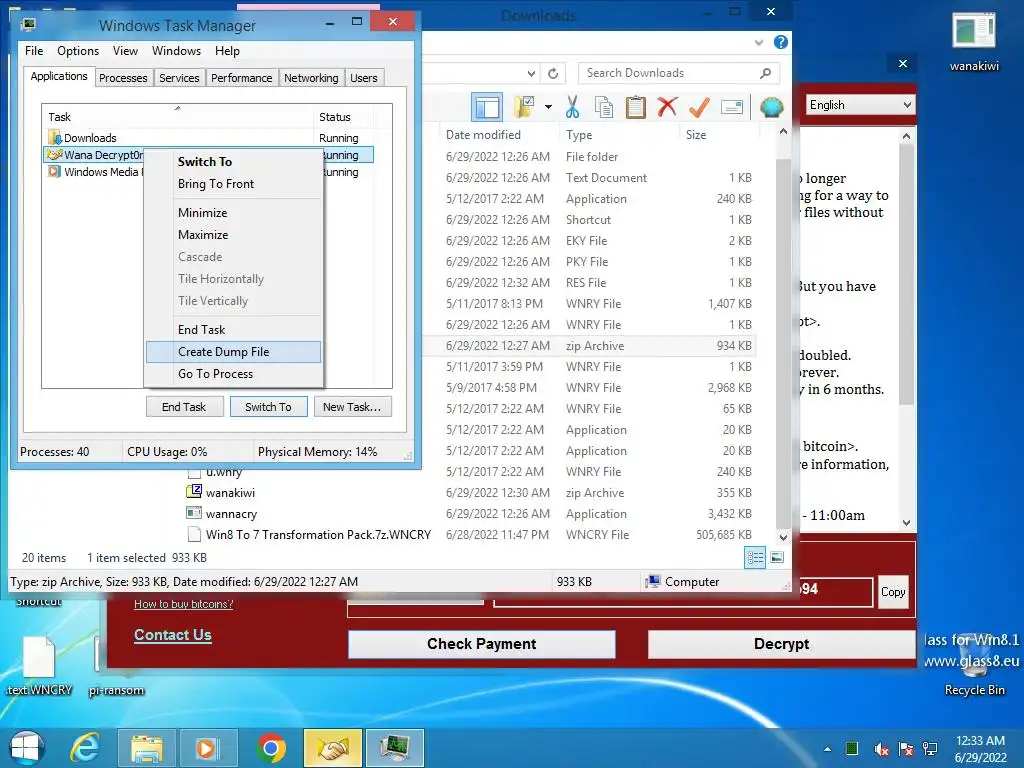Open the language dropdown showing English
This screenshot has height=768, width=1024.
click(x=860, y=105)
